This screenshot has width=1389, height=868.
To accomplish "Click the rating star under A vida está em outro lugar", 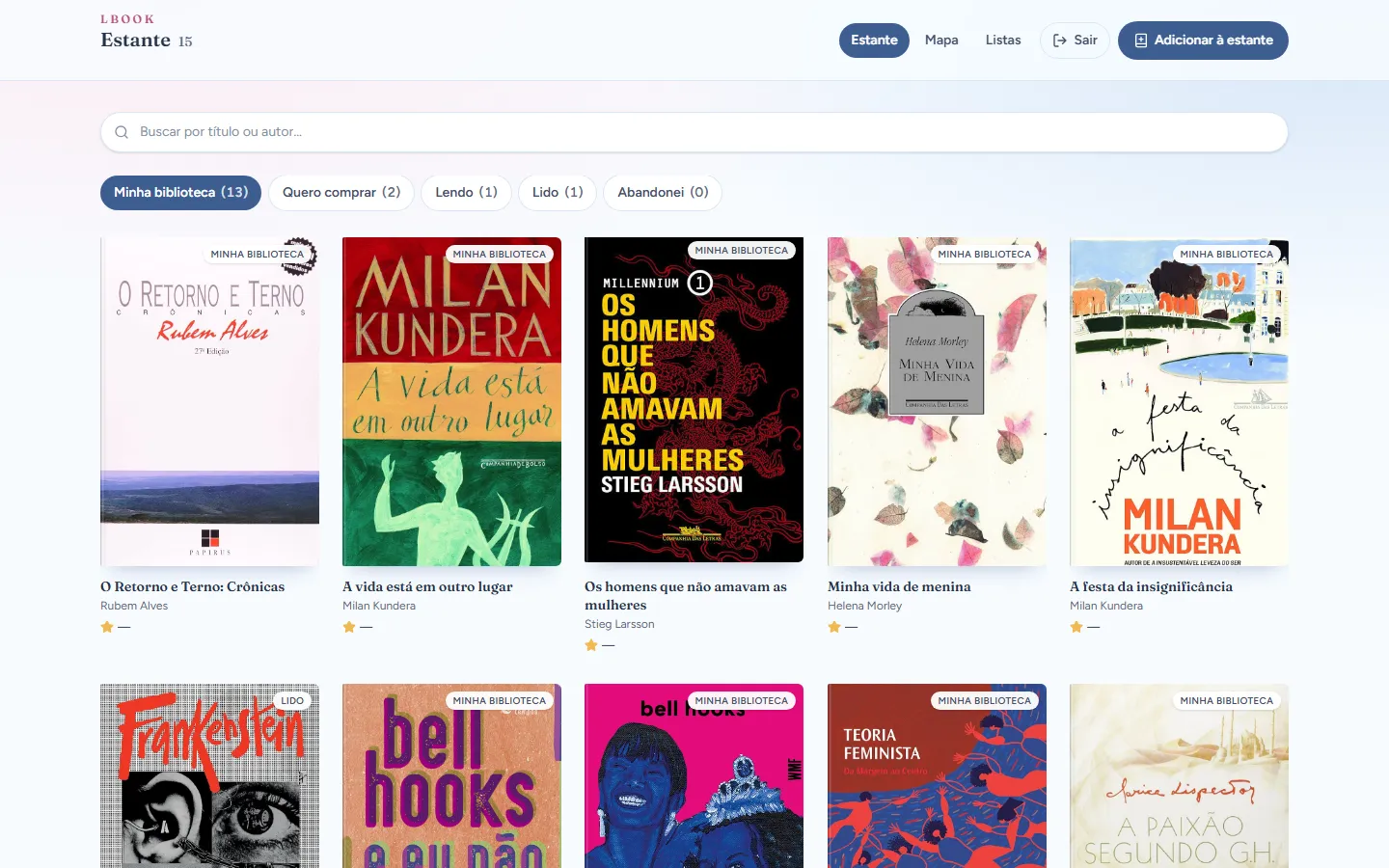I will [x=349, y=627].
